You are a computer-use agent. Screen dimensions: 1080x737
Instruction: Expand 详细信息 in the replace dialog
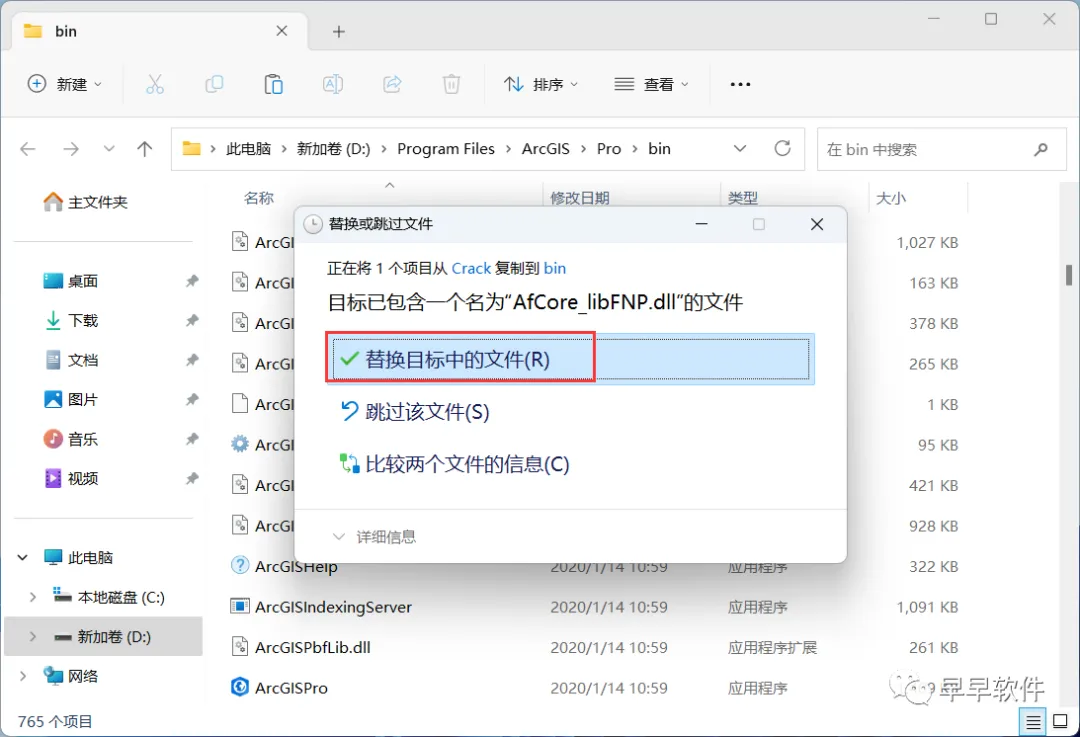pos(374,537)
